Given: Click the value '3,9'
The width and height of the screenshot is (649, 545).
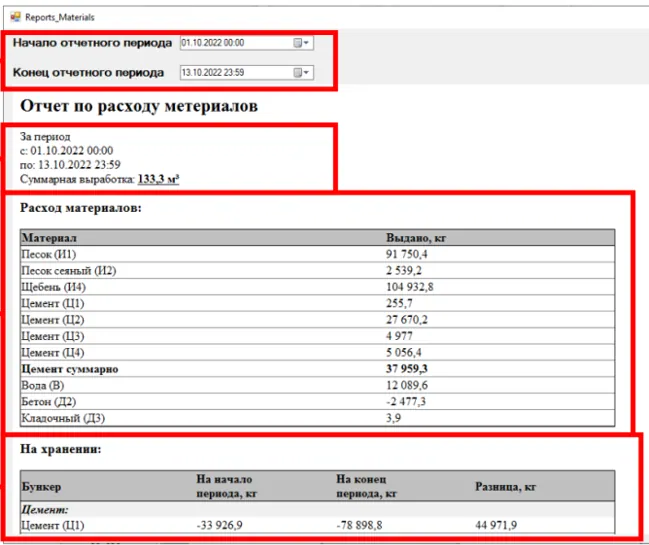Looking at the screenshot, I should click(393, 418).
